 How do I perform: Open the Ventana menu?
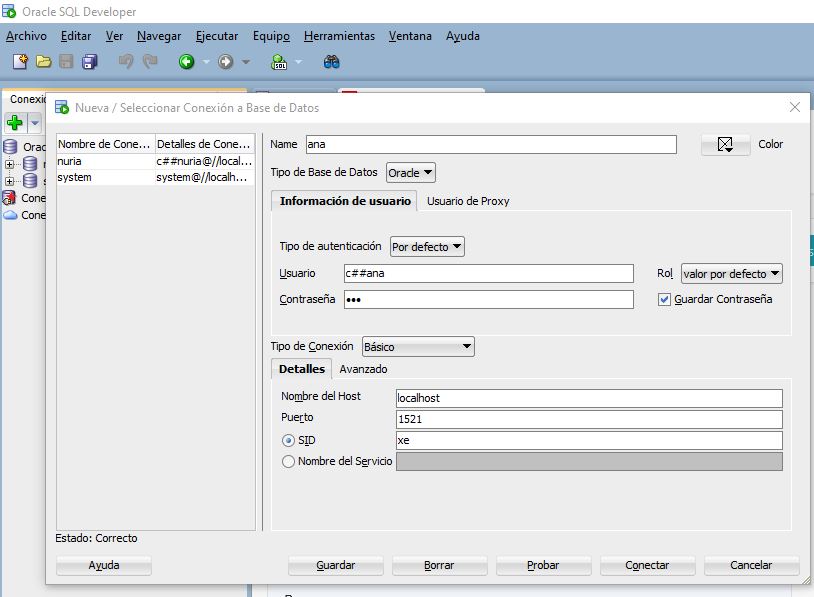[x=410, y=36]
